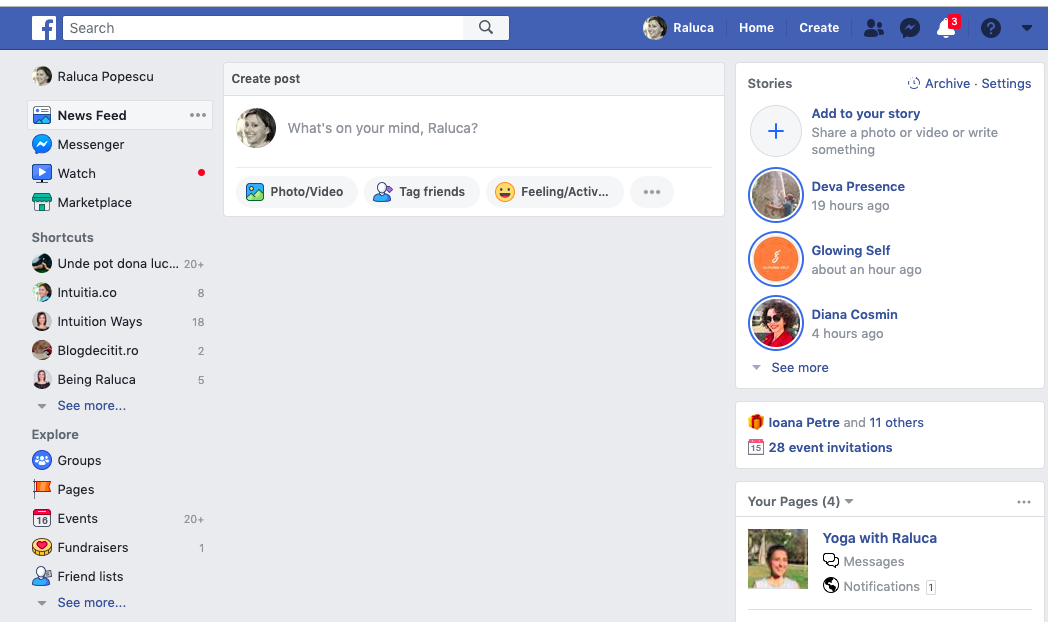Open the stories Settings link

[x=1006, y=84]
